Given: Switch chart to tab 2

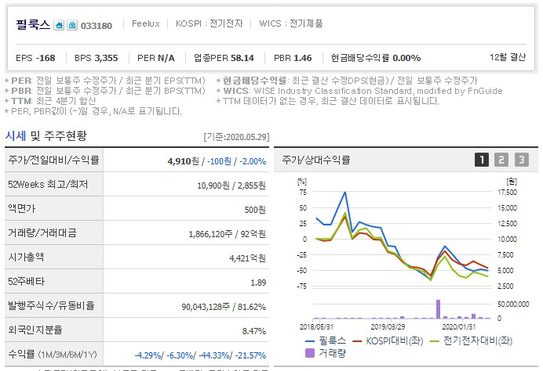Looking at the screenshot, I should coord(501,160).
